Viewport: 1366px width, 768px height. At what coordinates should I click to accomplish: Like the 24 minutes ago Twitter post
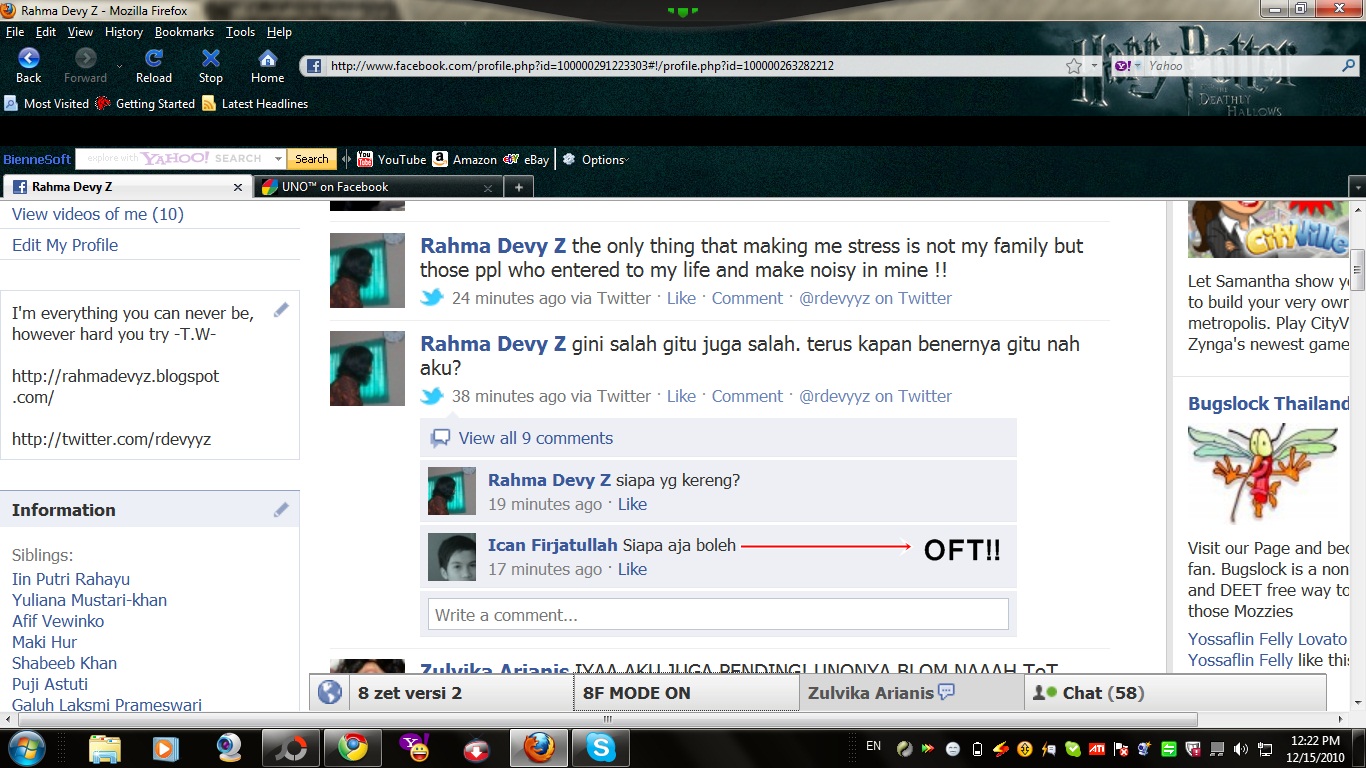click(681, 298)
